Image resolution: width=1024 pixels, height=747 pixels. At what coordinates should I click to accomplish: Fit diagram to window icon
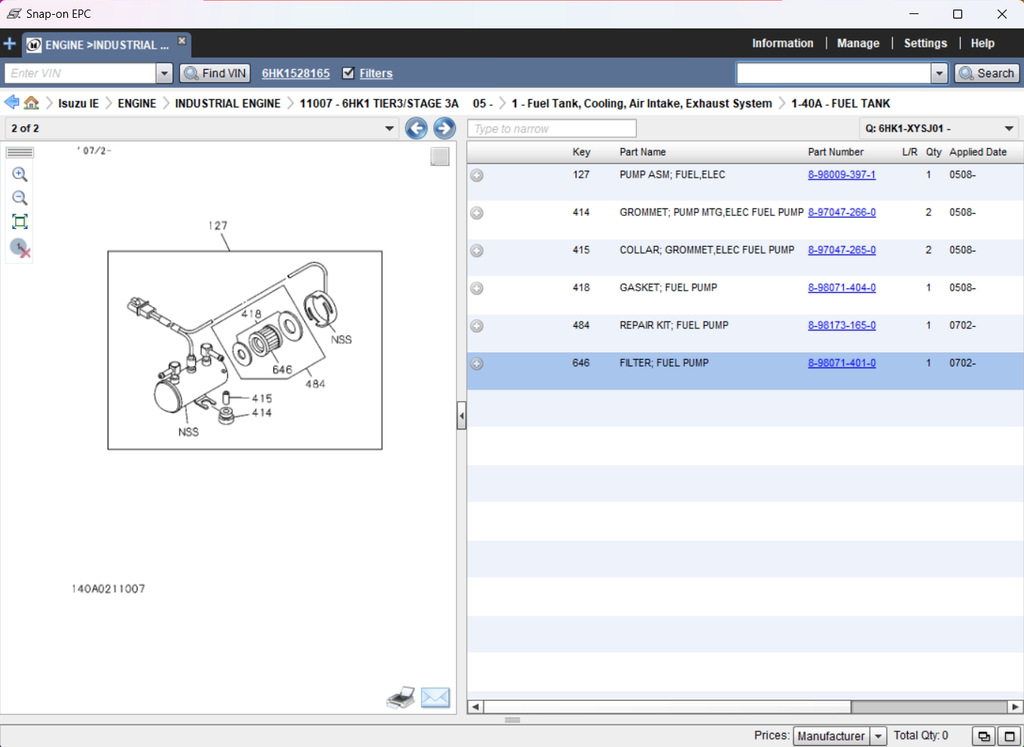point(20,221)
